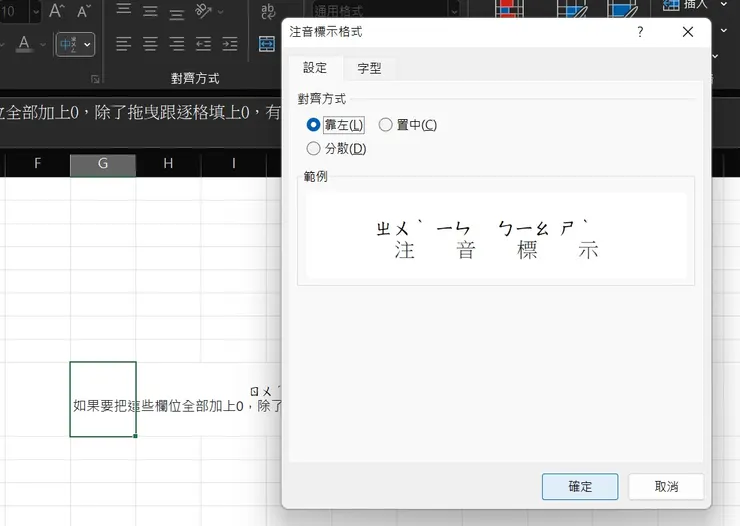Select column G header
This screenshot has height=526, width=740.
pyautogui.click(x=103, y=164)
